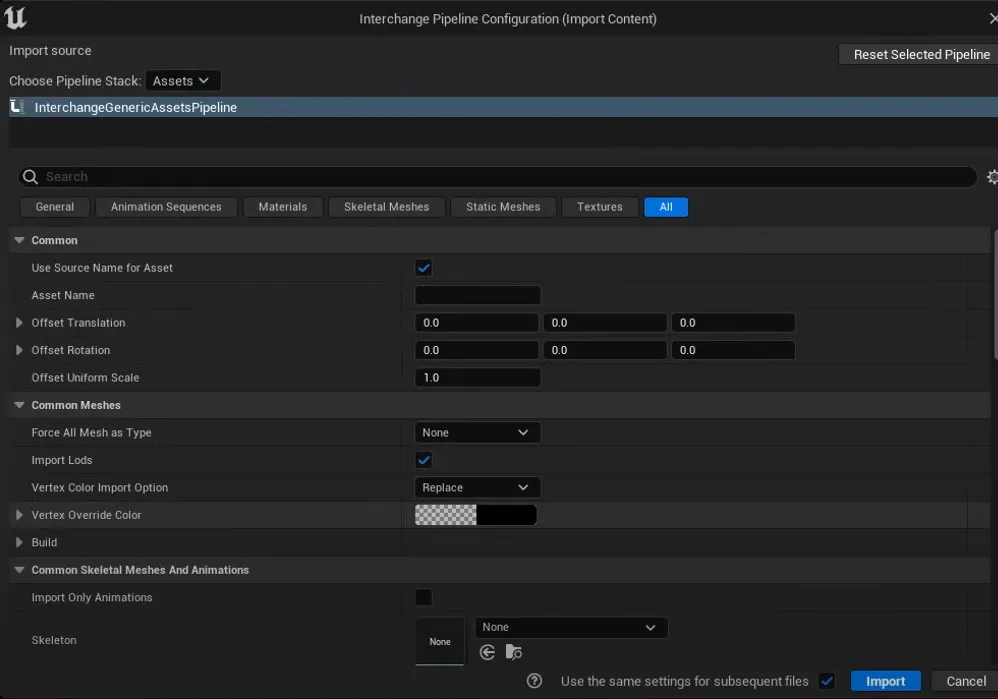This screenshot has width=998, height=699.
Task: Click the Import button
Action: point(885,681)
